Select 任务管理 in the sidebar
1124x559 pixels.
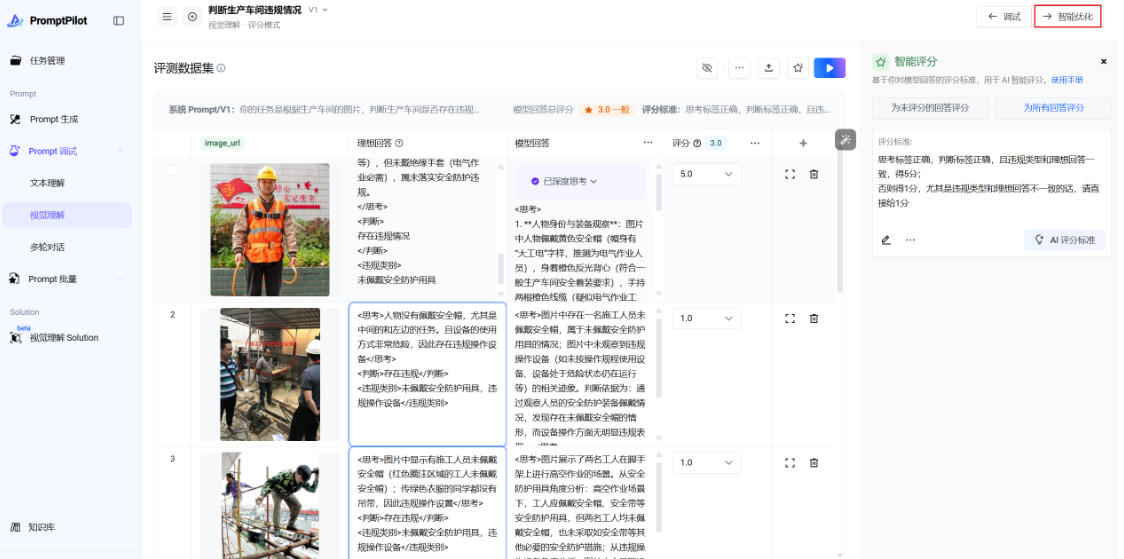point(47,60)
